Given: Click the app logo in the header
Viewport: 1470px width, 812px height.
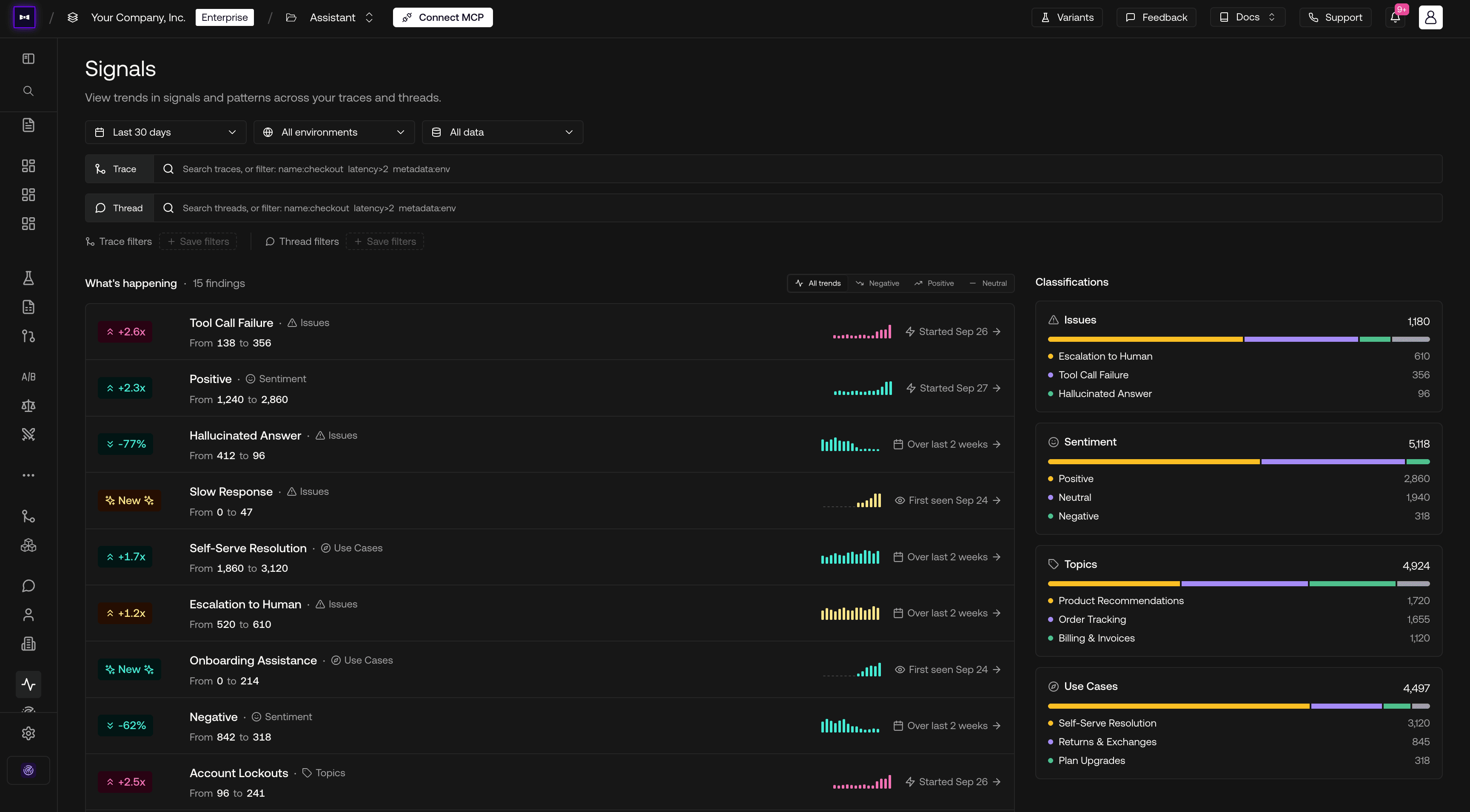Looking at the screenshot, I should [x=24, y=17].
